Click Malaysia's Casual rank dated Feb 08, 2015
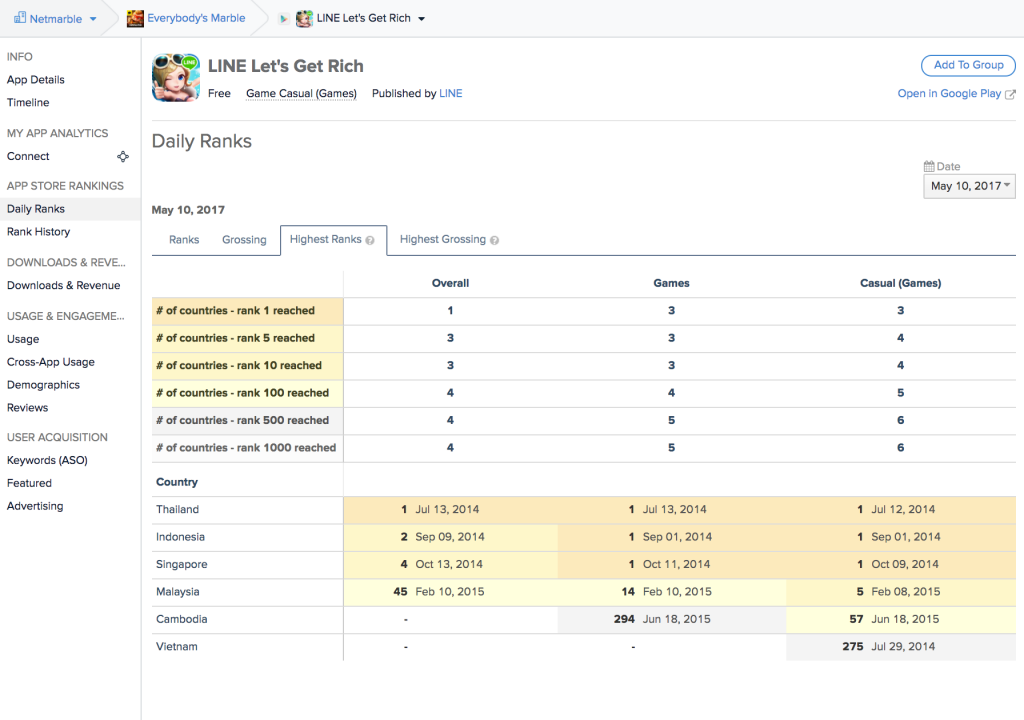The height and width of the screenshot is (720, 1024). point(901,592)
